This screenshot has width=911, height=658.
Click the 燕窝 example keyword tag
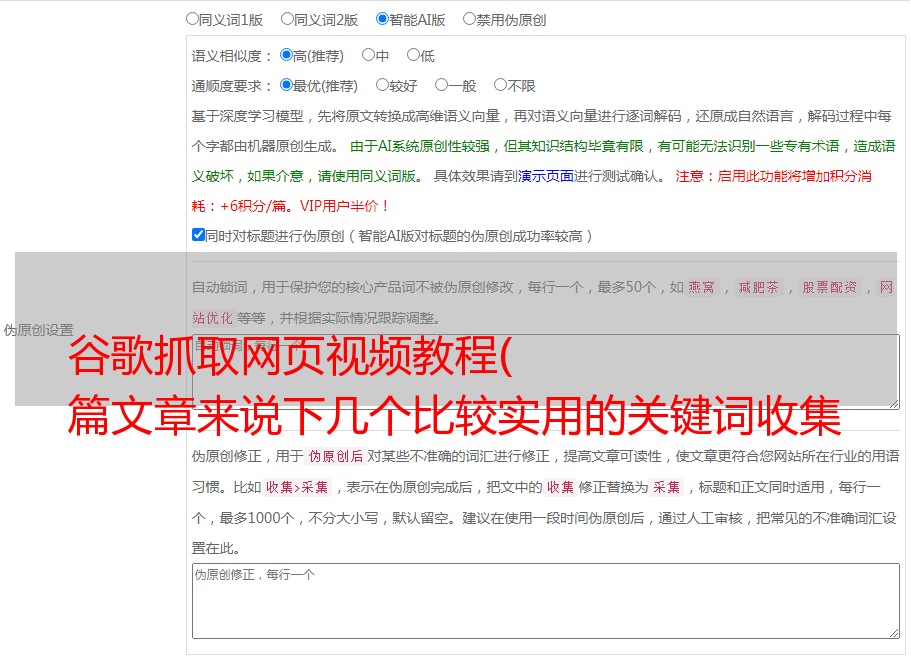coord(702,287)
